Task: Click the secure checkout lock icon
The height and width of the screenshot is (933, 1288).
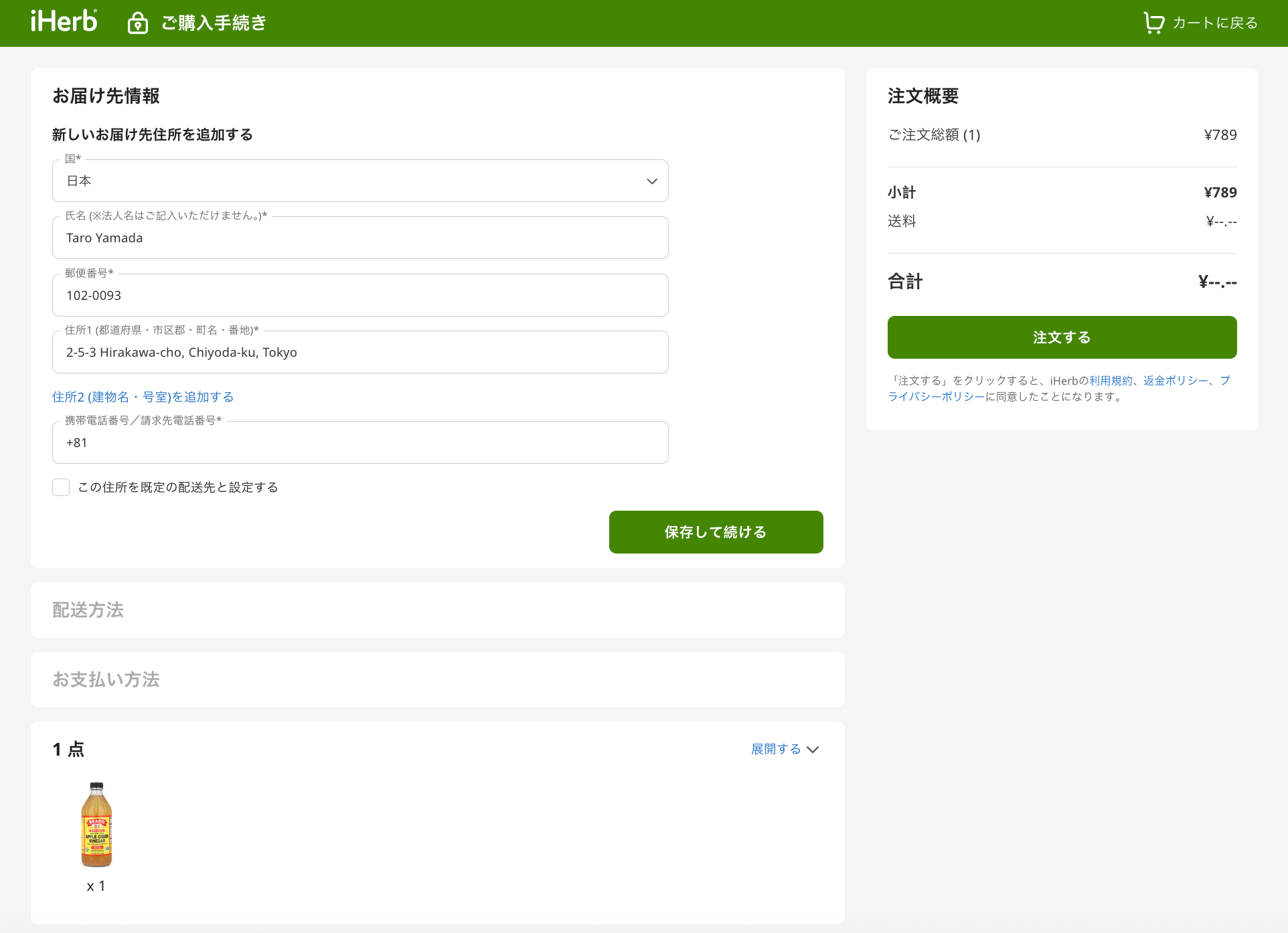Action: 137,23
